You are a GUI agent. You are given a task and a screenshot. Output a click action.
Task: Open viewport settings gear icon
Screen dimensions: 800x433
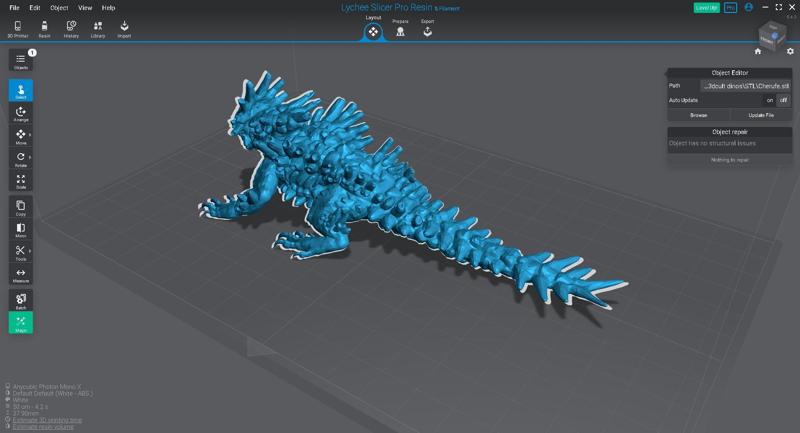tap(790, 51)
